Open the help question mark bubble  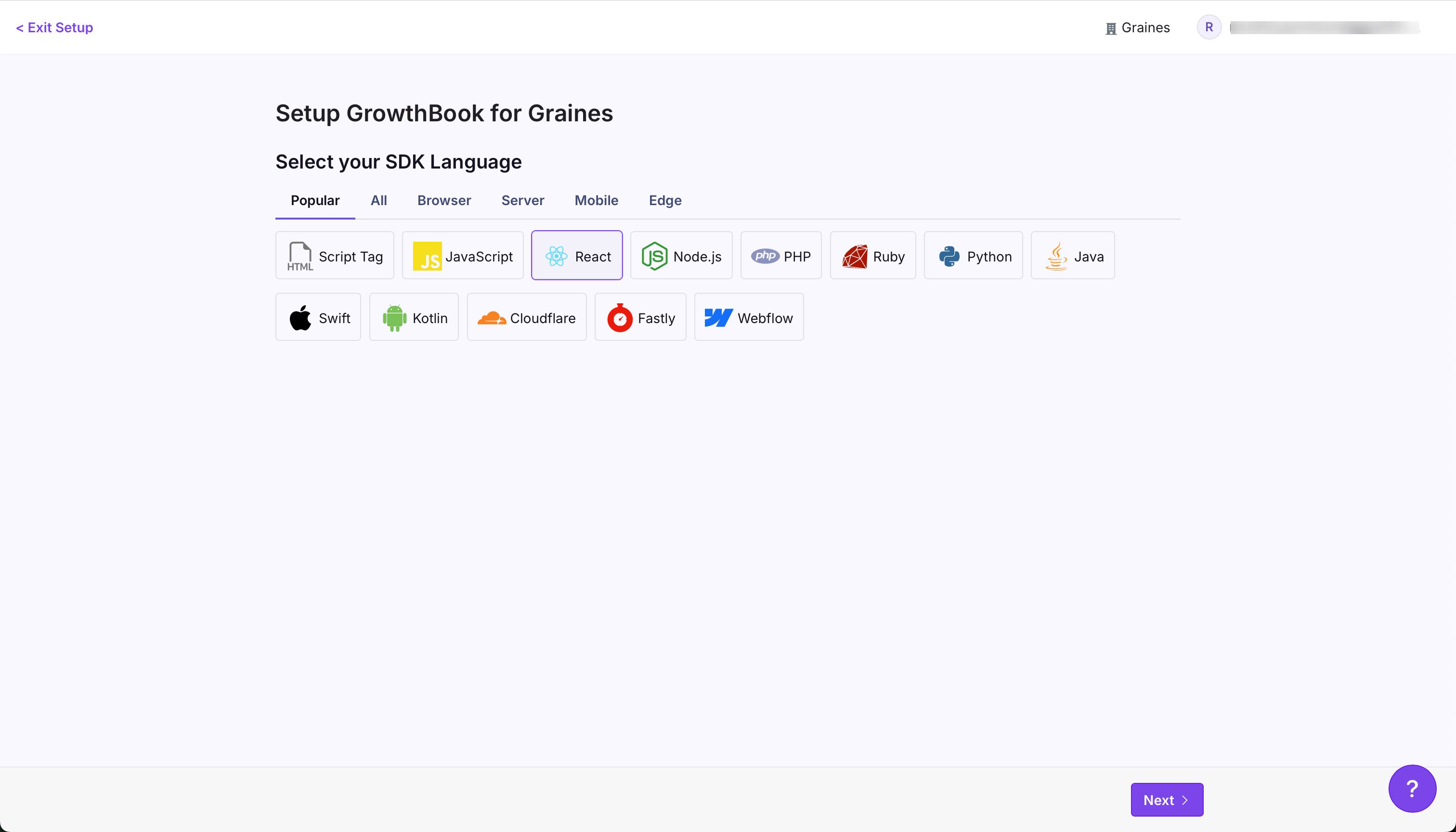pyautogui.click(x=1412, y=789)
